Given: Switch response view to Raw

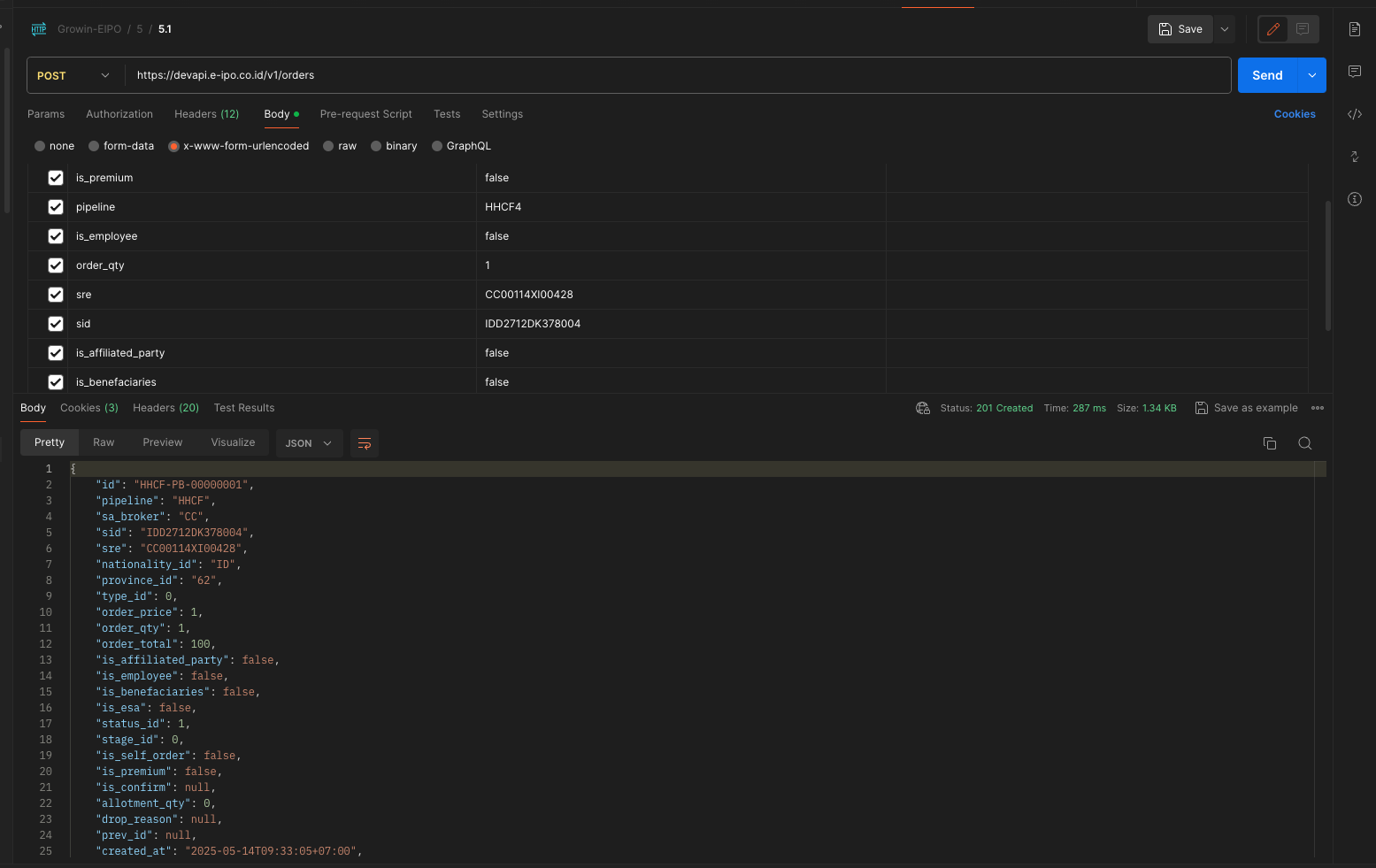Looking at the screenshot, I should (104, 442).
